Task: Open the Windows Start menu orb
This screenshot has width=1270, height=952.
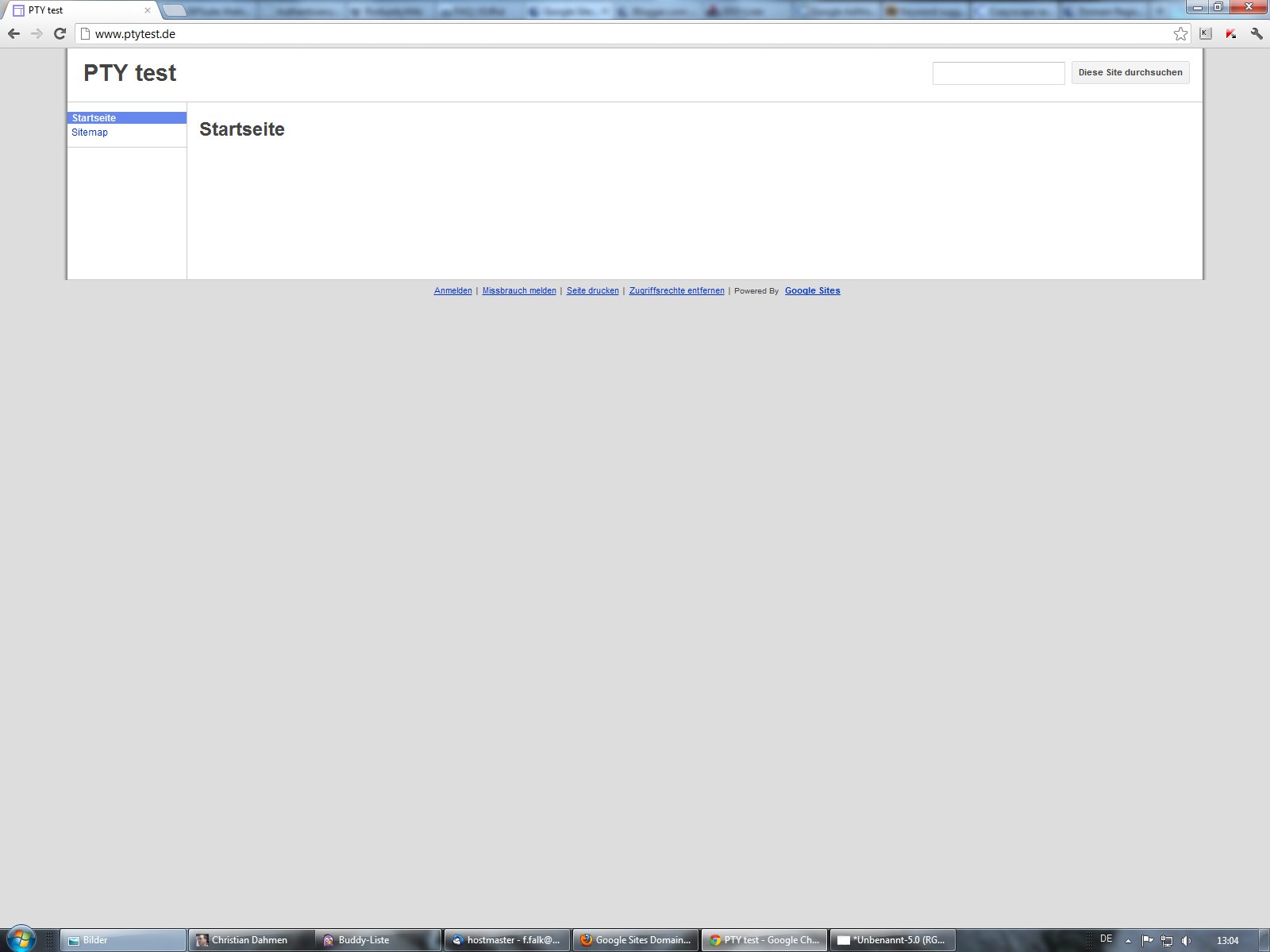Action: [x=21, y=939]
